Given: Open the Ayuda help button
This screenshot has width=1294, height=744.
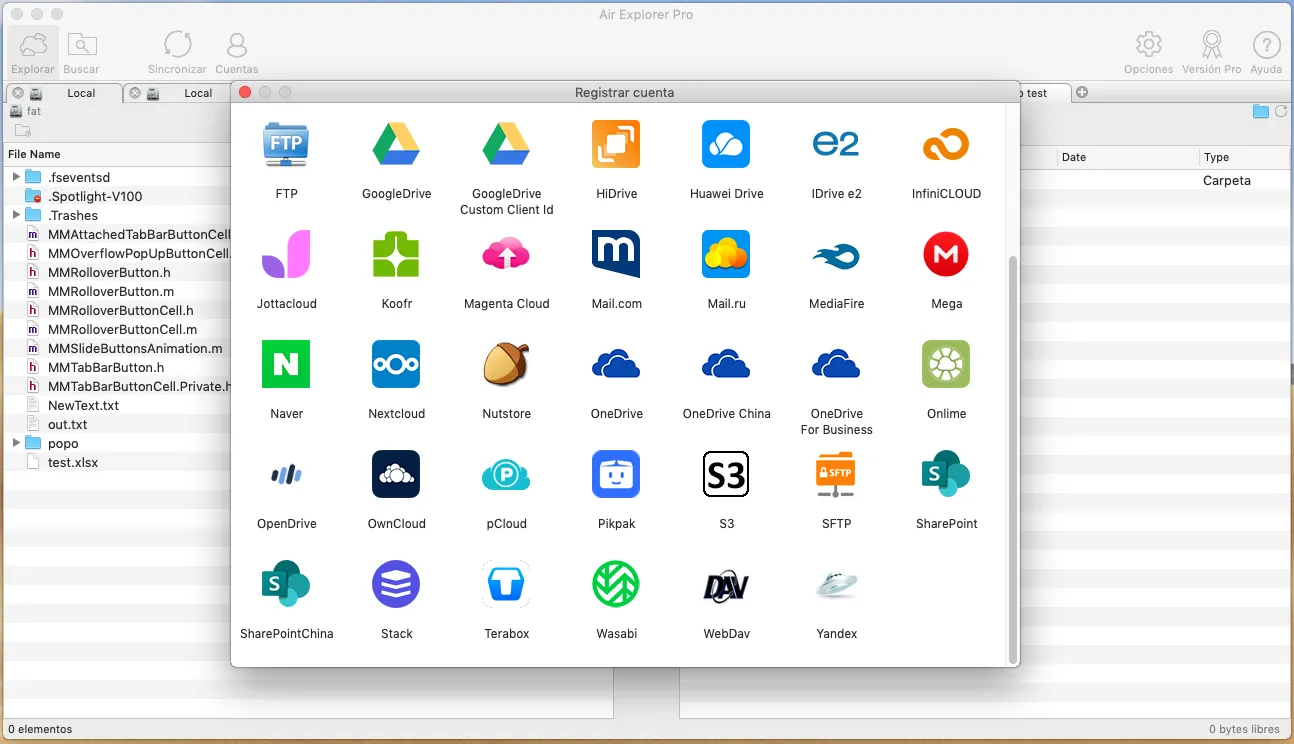Looking at the screenshot, I should (1266, 52).
